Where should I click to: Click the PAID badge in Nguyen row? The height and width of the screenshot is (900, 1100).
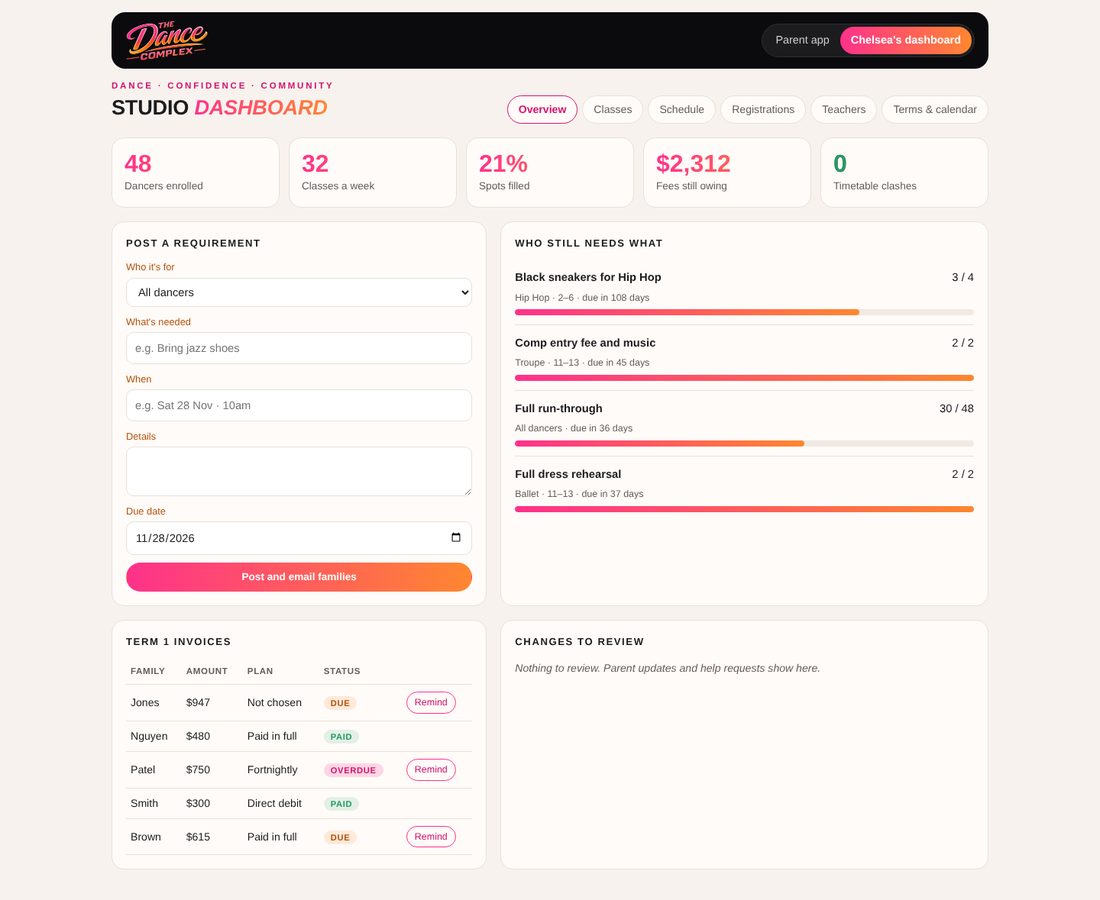coord(341,737)
